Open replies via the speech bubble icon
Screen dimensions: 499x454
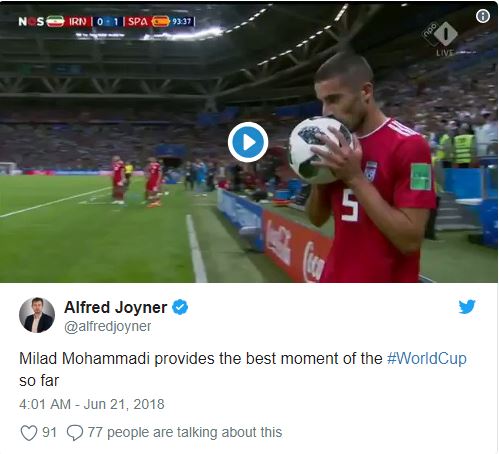coord(75,433)
